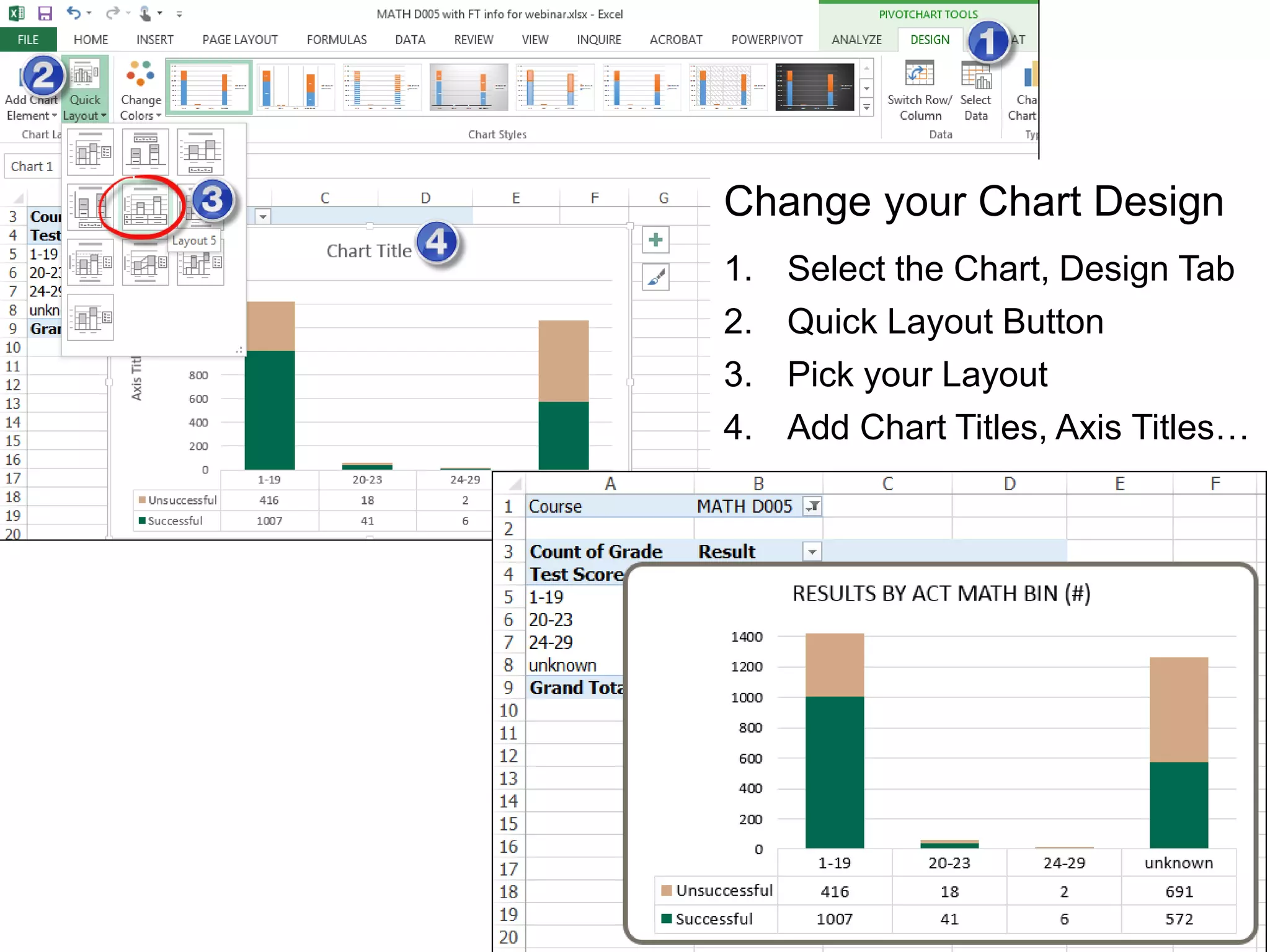The height and width of the screenshot is (952, 1270).
Task: Click the Unsuccessful legend swatch in lower chart
Action: coord(667,891)
